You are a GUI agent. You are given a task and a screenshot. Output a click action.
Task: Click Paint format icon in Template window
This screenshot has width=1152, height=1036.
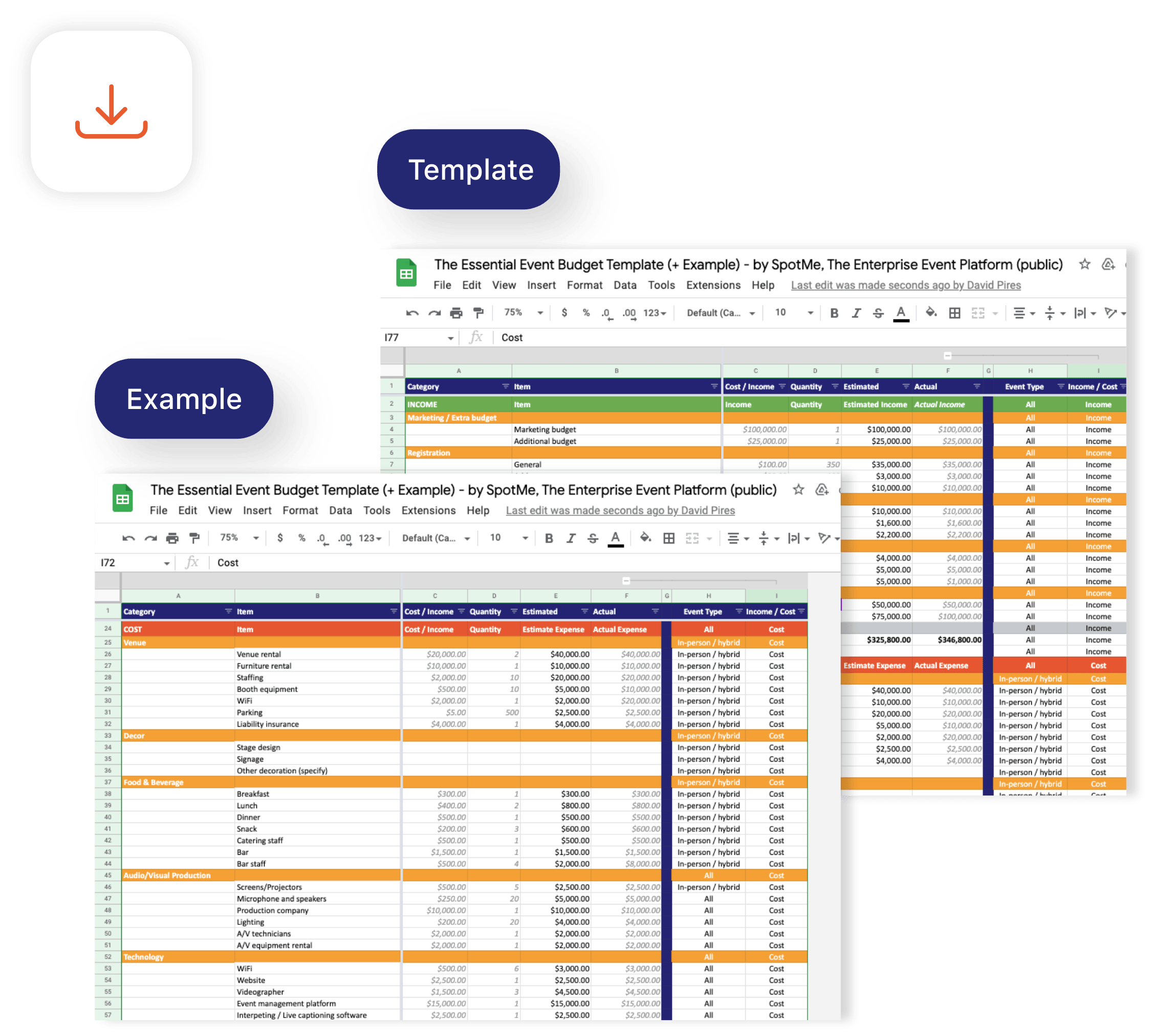479,313
